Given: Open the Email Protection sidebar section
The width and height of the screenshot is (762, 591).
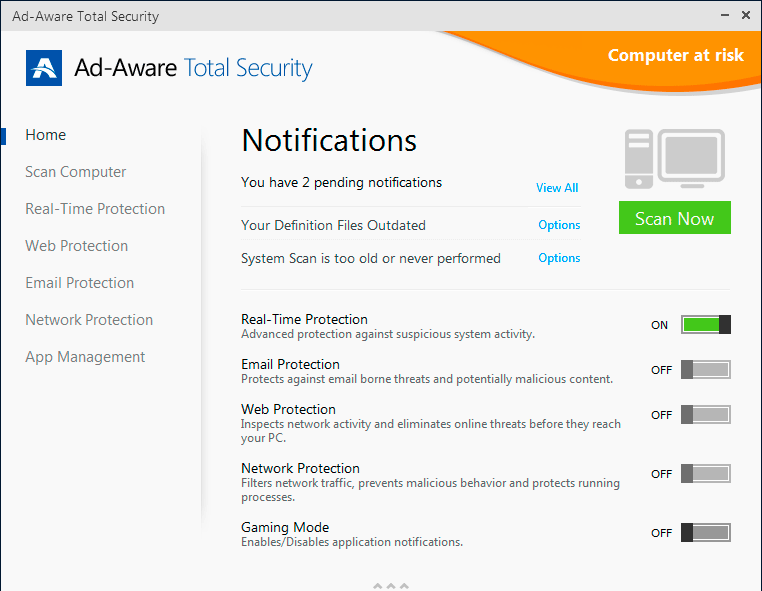Looking at the screenshot, I should 80,283.
